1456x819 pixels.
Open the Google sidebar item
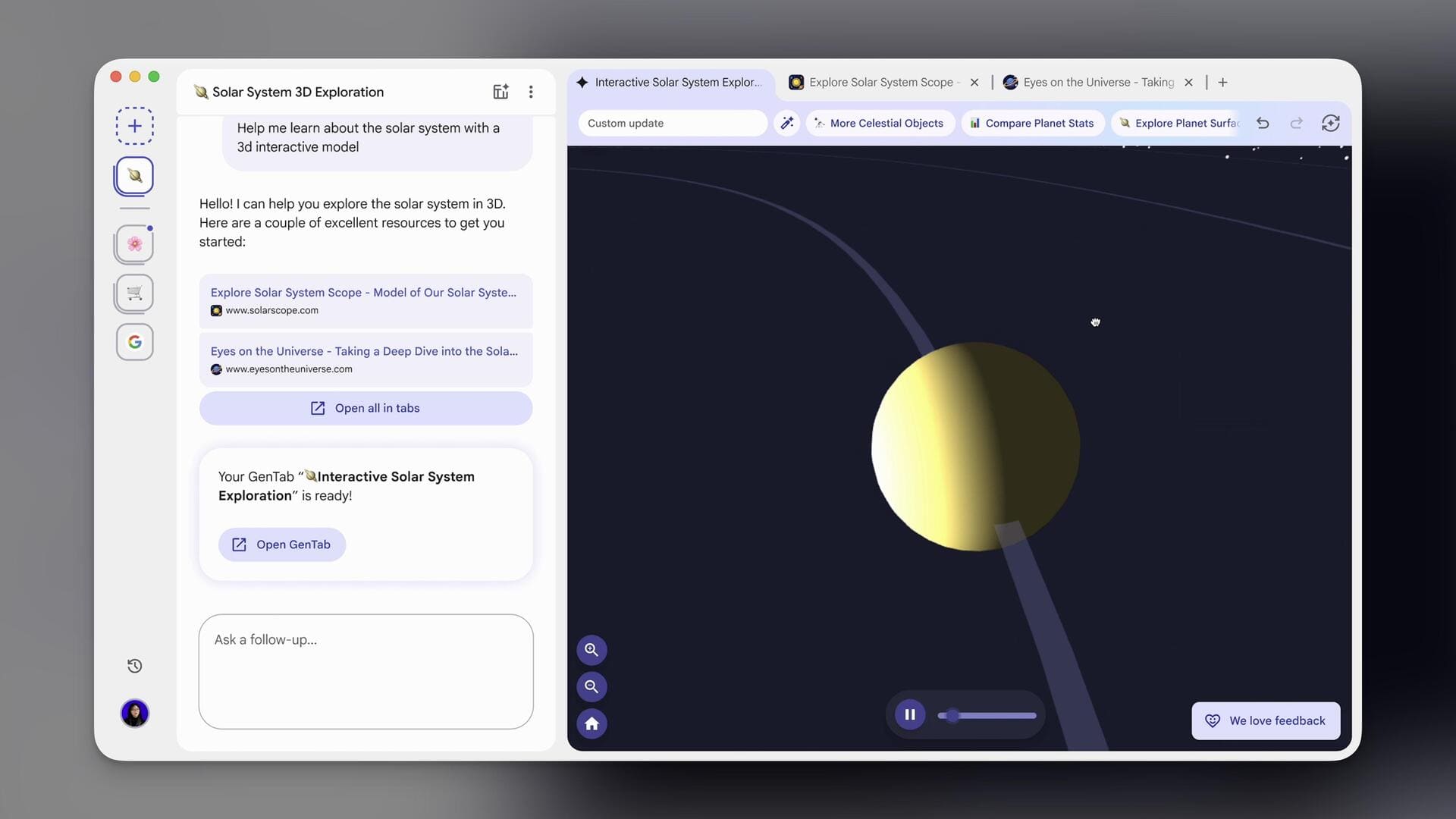pyautogui.click(x=134, y=342)
